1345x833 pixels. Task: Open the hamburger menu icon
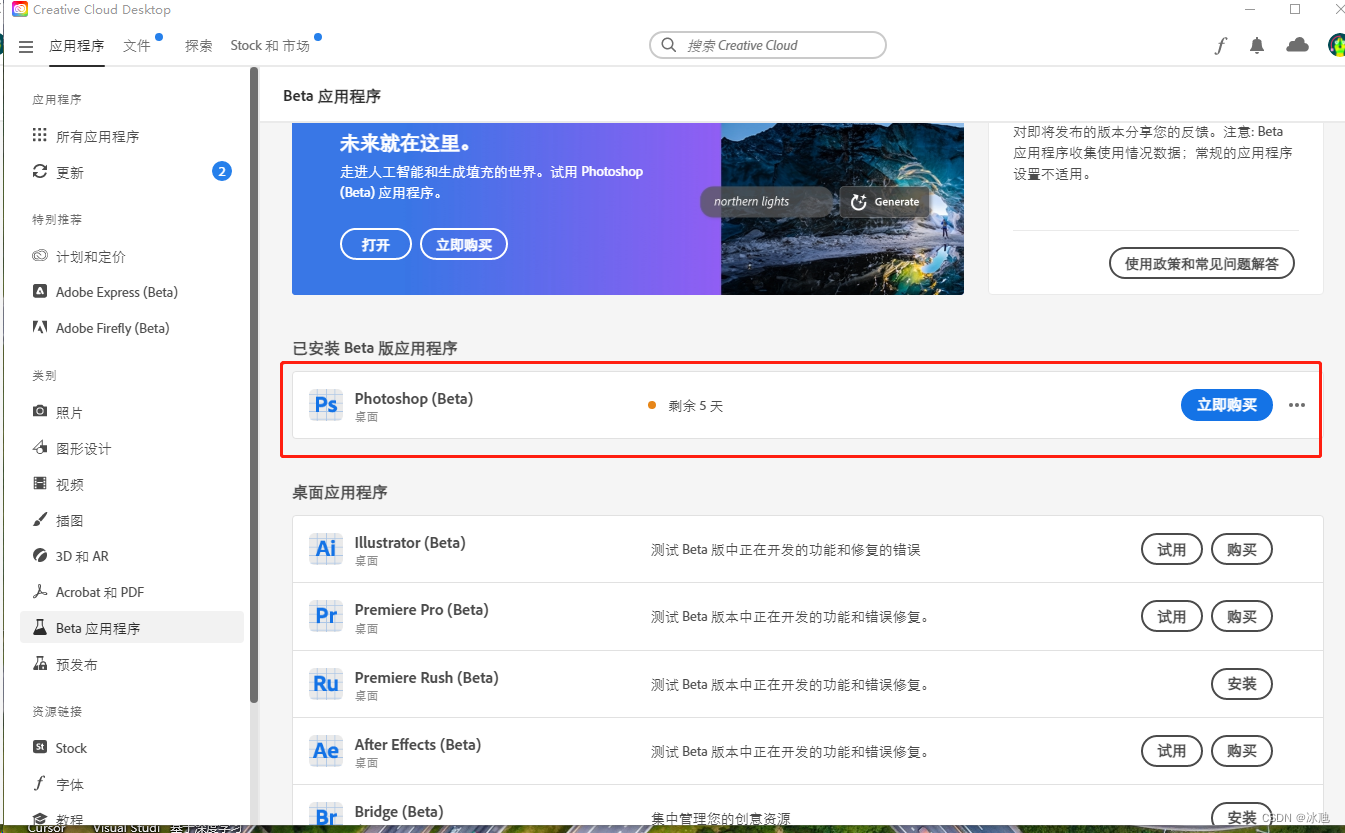(26, 47)
